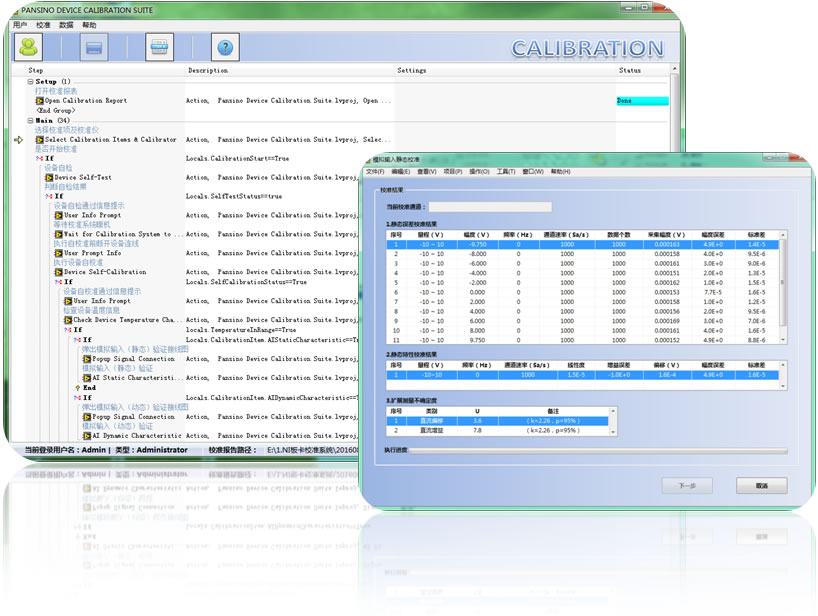Screen dimensions: 818x616
Task: Click the green user login toolbar icon
Action: (29, 47)
